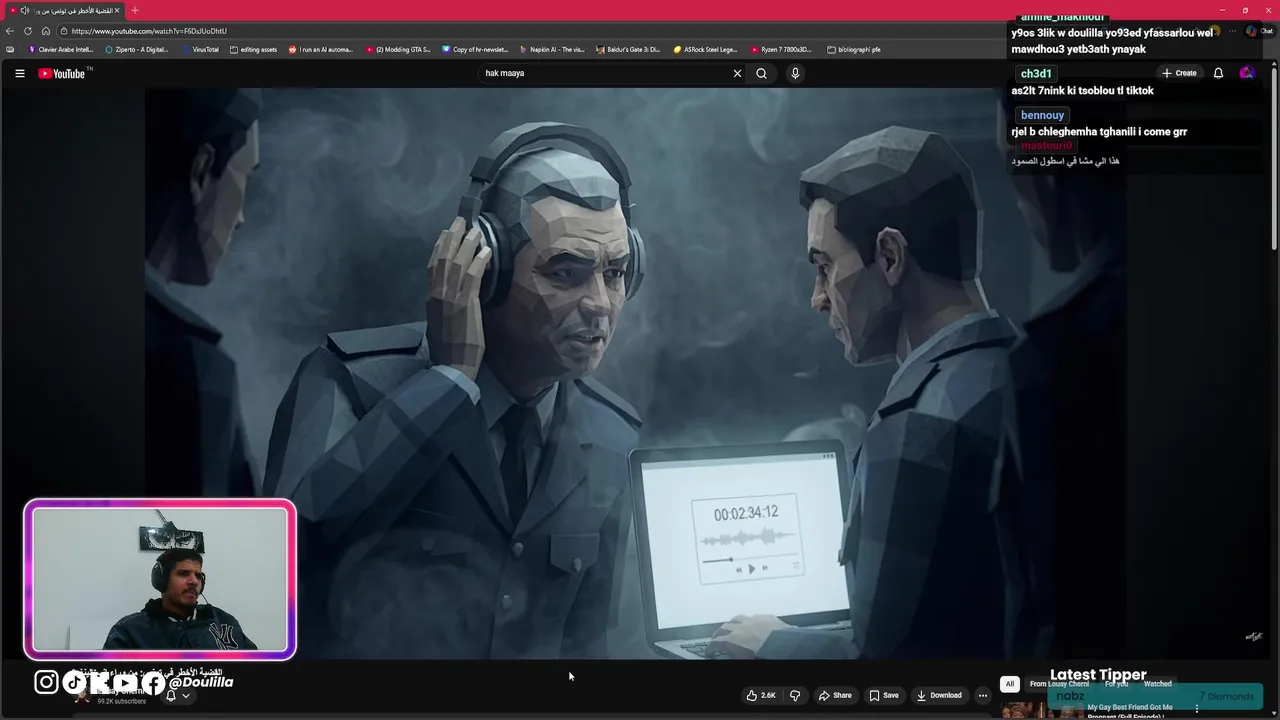The height and width of the screenshot is (720, 1280).
Task: Open the 'My Gay Best Friend Got Me' video
Action: point(1130,707)
